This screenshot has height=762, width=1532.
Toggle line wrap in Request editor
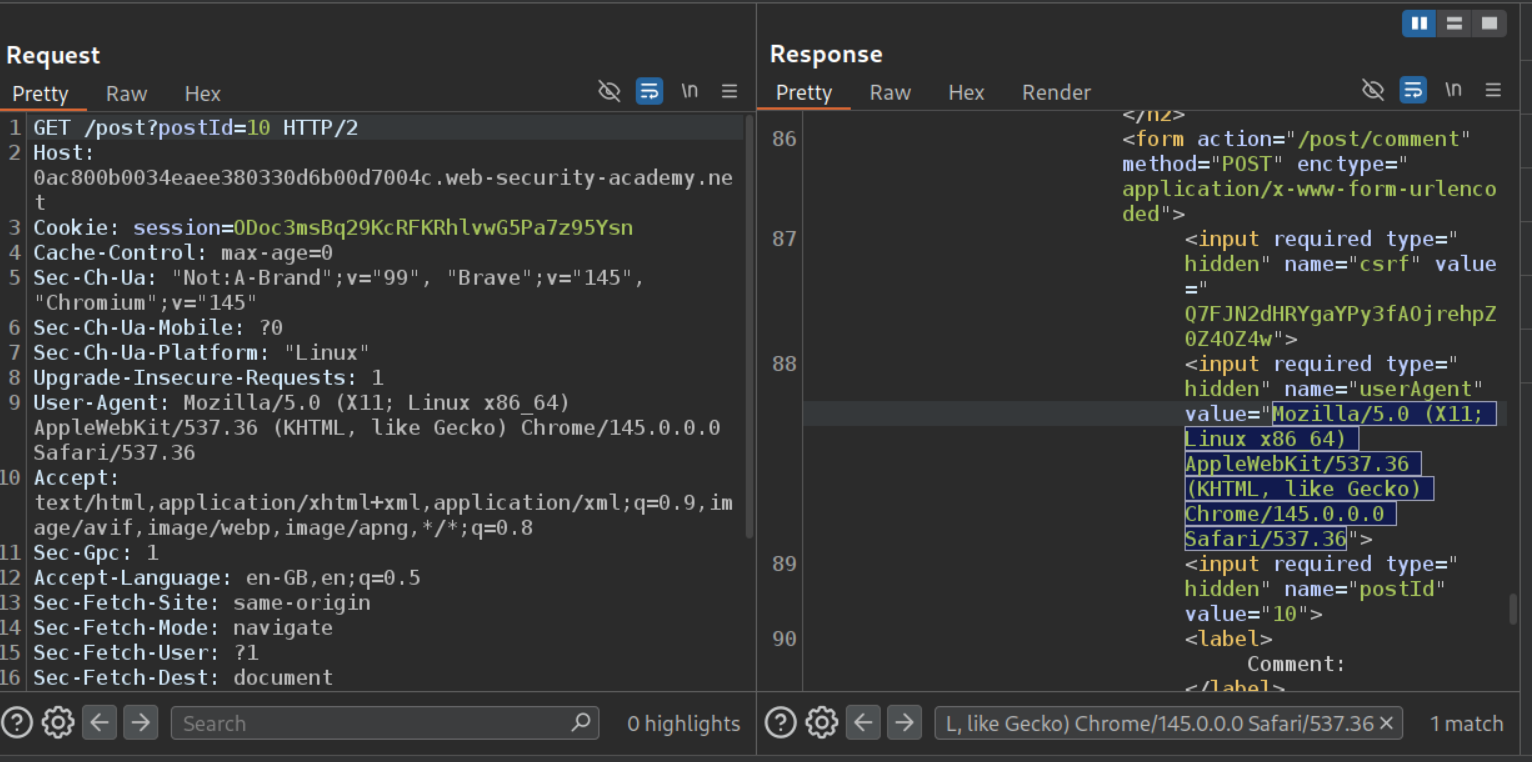click(649, 92)
